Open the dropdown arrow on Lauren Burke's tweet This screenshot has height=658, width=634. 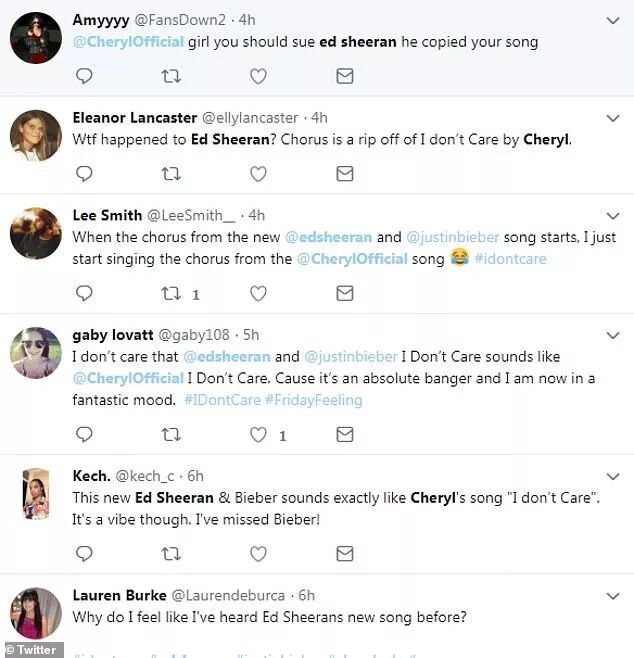pyautogui.click(x=614, y=594)
